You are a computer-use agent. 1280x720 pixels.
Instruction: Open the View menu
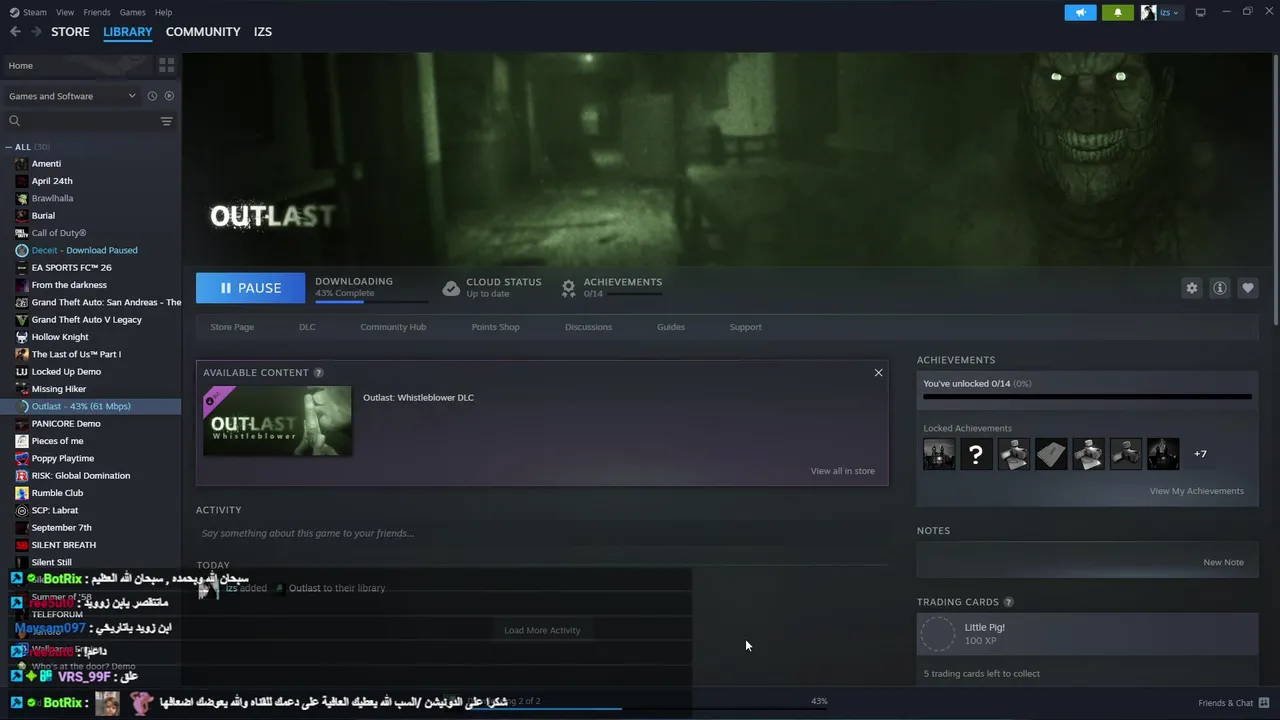coord(65,12)
